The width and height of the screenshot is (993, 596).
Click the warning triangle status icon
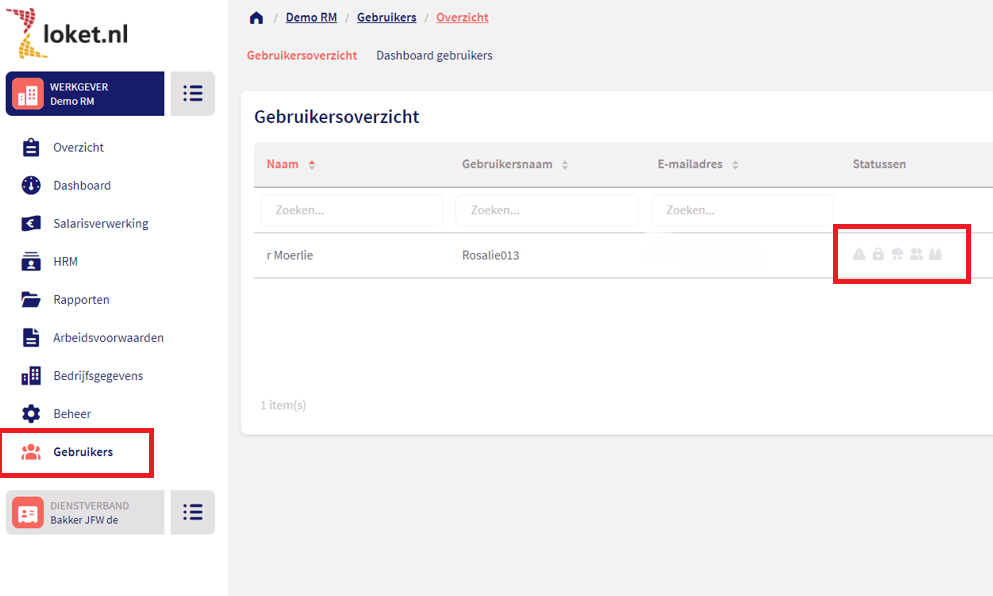click(859, 255)
